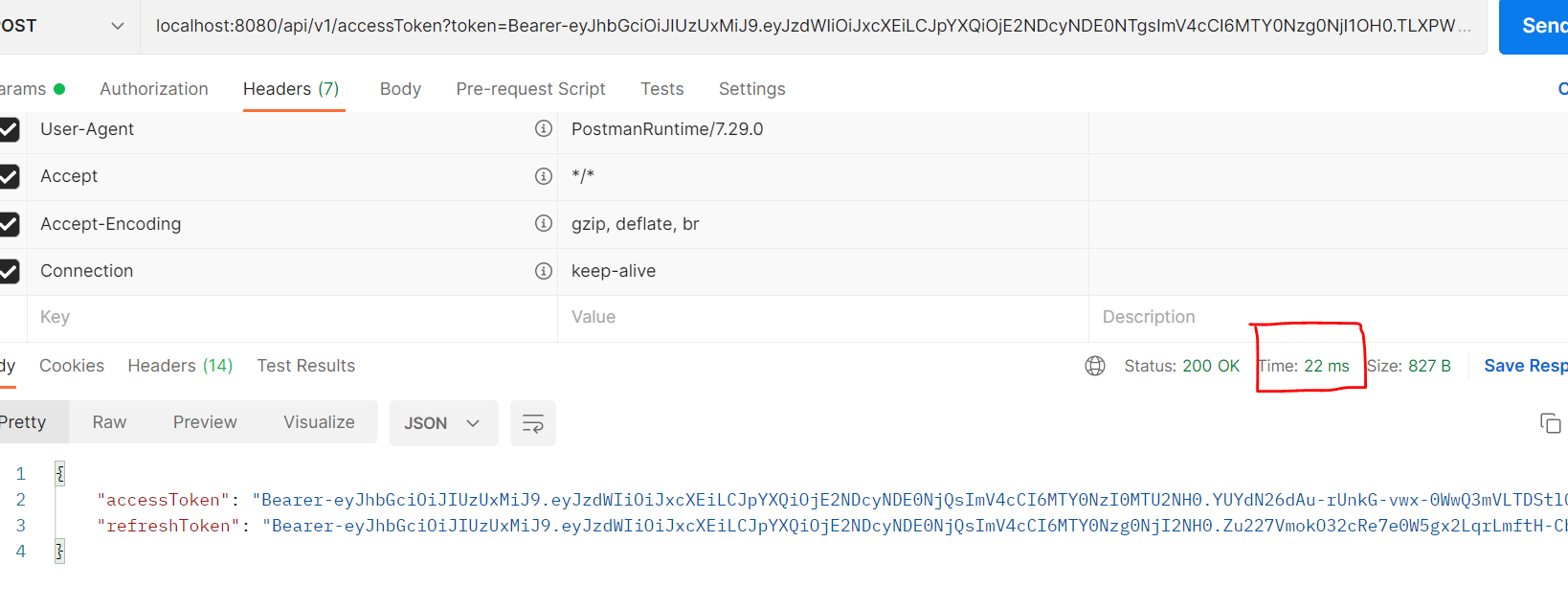The image size is (1568, 609).
Task: Click the info icon next to Accept-Encoding
Action: click(544, 224)
